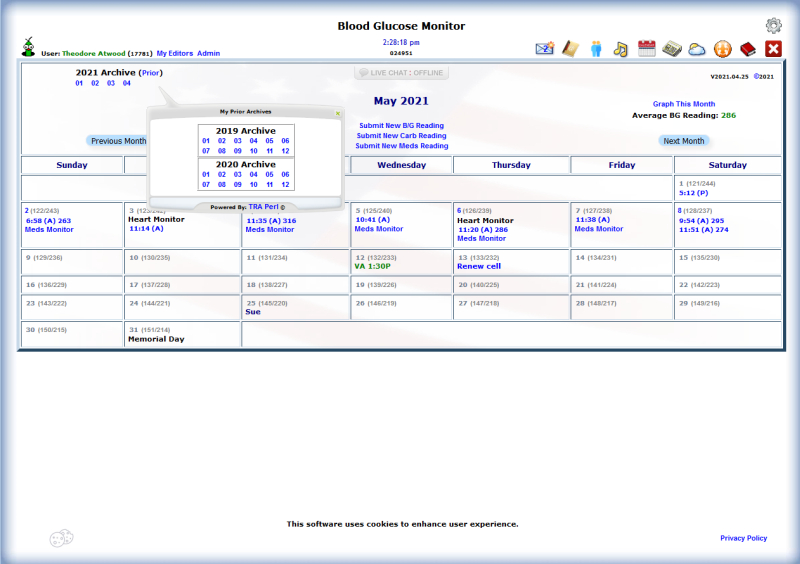Click day number 8 on Saturday
The width and height of the screenshot is (800, 564).
click(x=680, y=210)
